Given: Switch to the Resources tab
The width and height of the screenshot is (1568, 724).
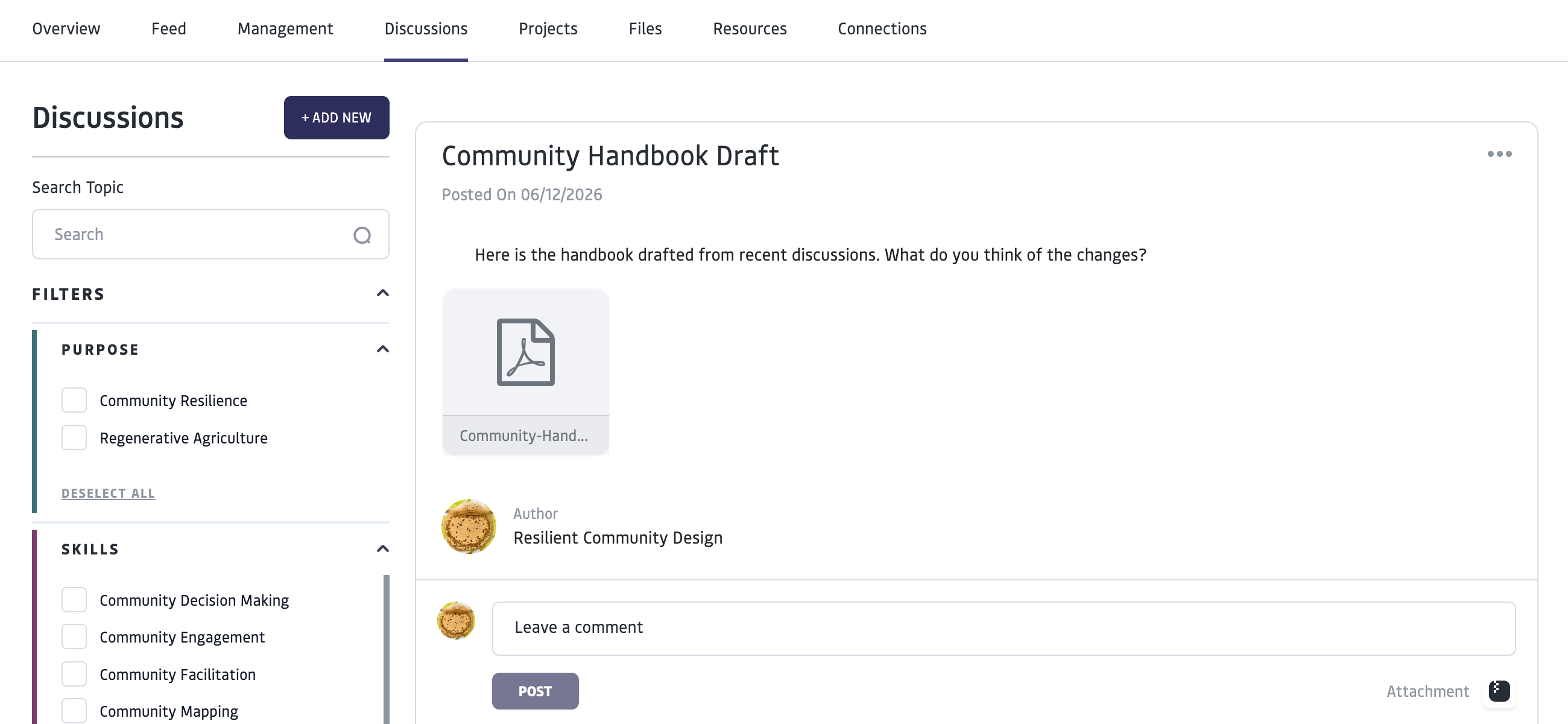Looking at the screenshot, I should tap(749, 28).
